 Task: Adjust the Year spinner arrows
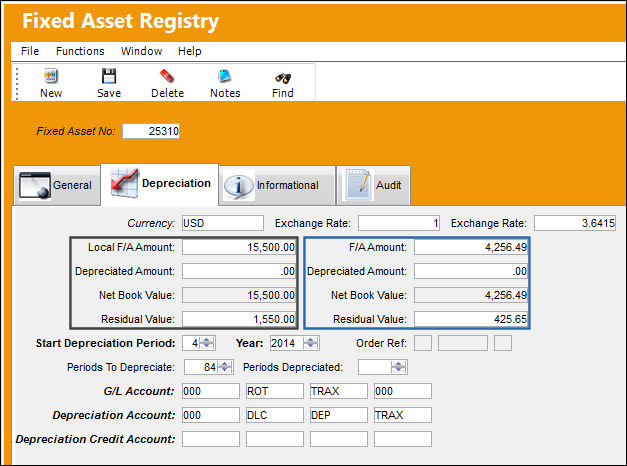(311, 343)
